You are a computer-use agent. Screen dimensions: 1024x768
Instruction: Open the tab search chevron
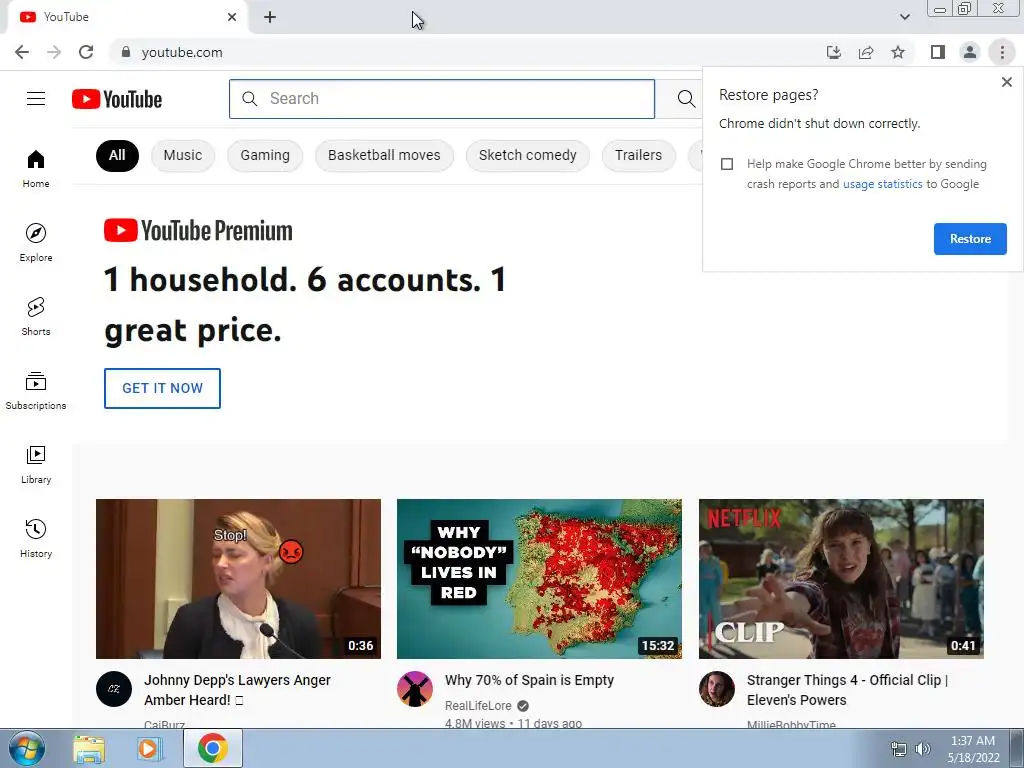[904, 17]
